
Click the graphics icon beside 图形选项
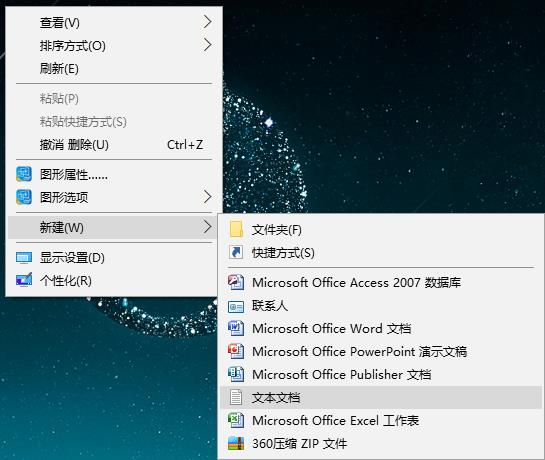24,197
